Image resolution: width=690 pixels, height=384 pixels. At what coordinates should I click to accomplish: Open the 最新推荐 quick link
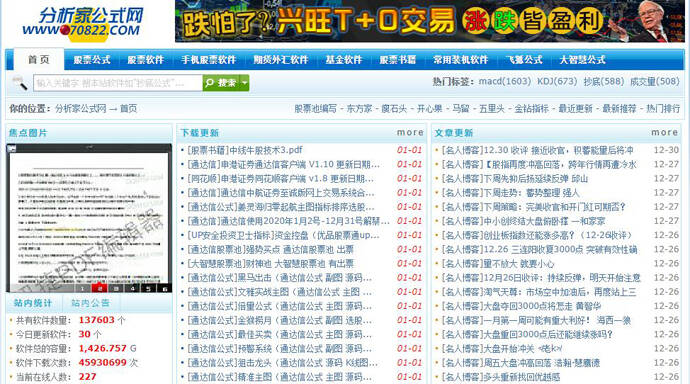(619, 109)
